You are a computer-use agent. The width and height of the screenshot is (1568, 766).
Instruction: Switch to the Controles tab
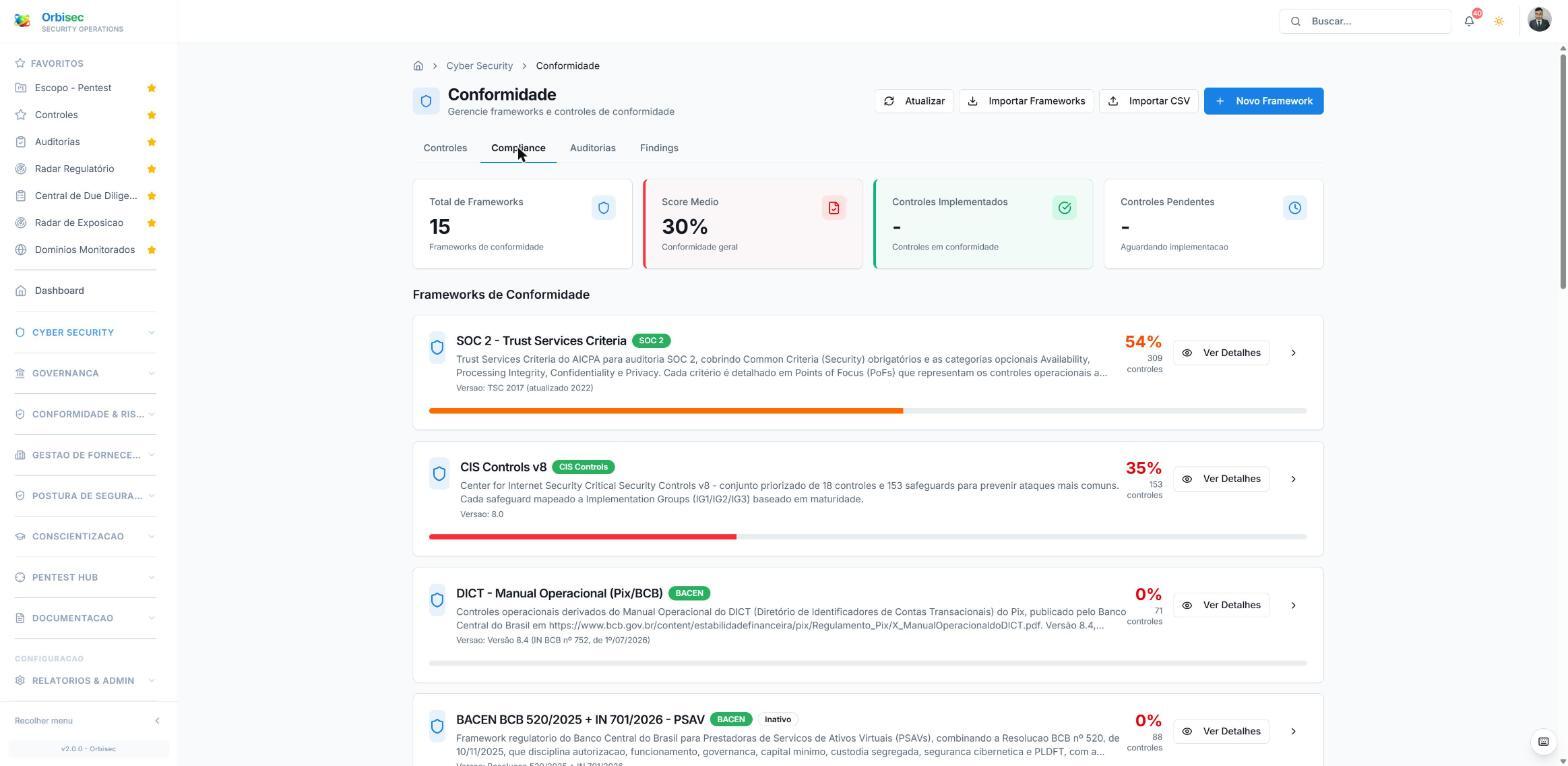pos(445,148)
